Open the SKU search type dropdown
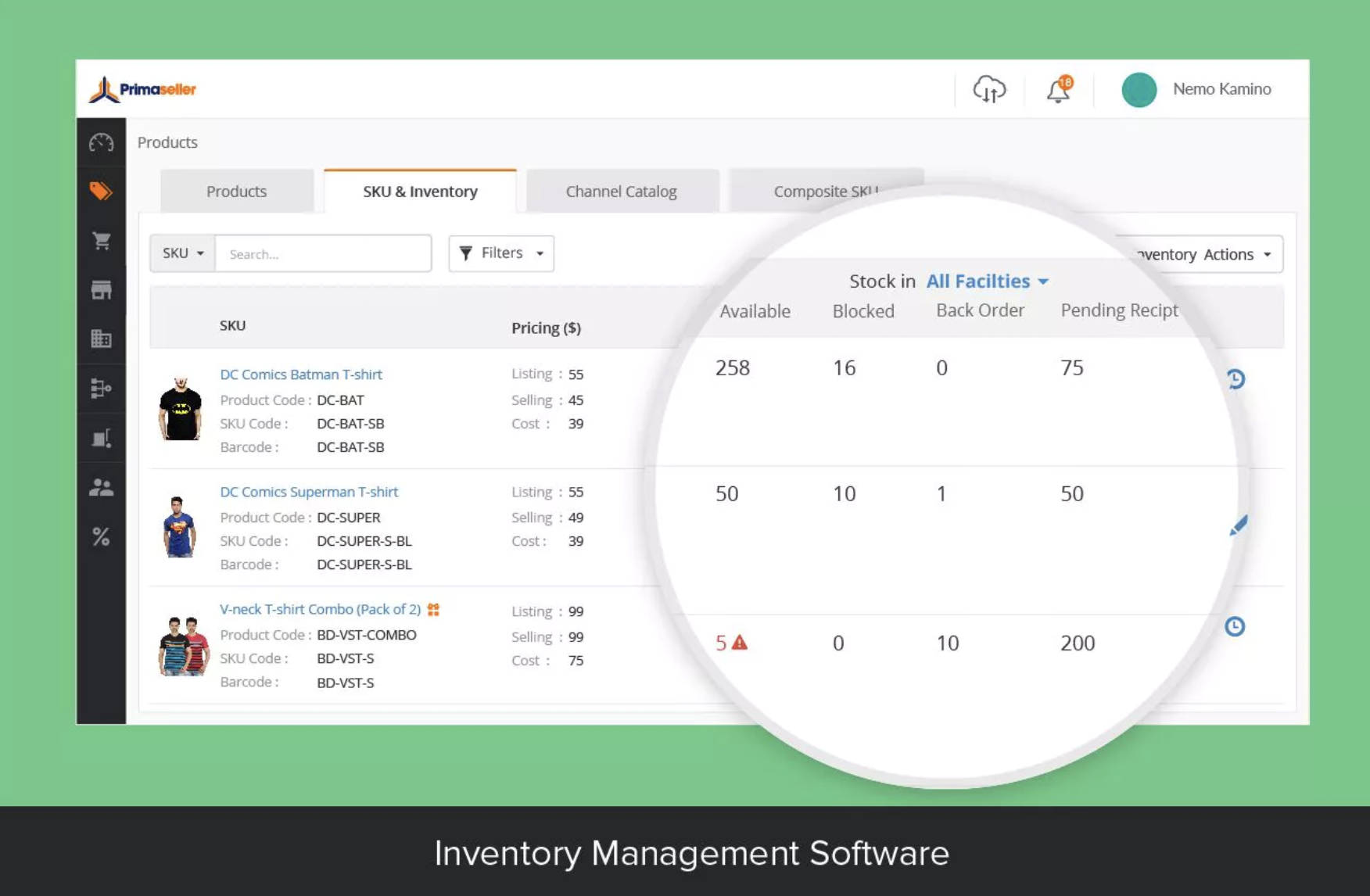1370x896 pixels. point(183,253)
